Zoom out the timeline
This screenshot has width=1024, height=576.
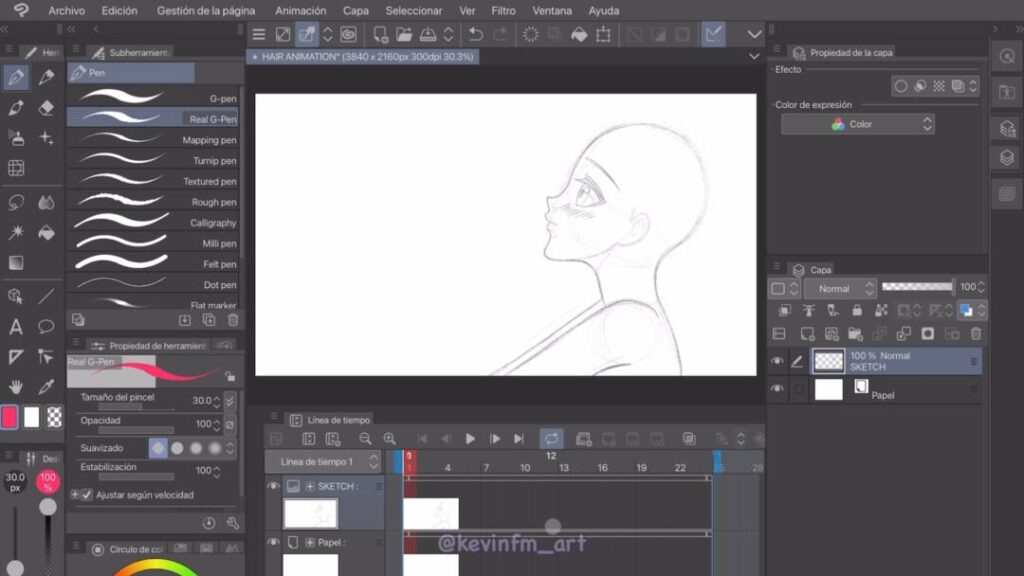point(365,439)
